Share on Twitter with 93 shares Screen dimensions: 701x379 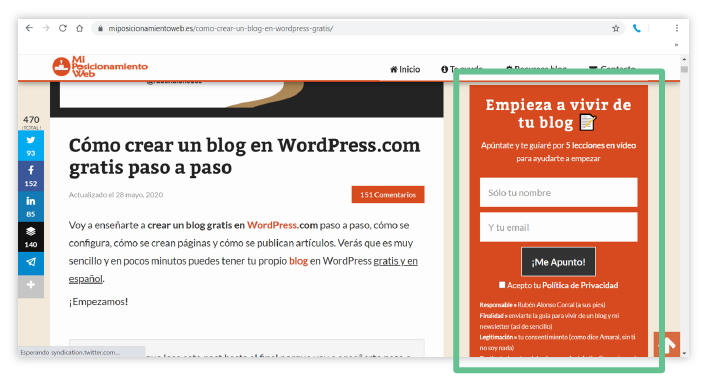pyautogui.click(x=31, y=146)
